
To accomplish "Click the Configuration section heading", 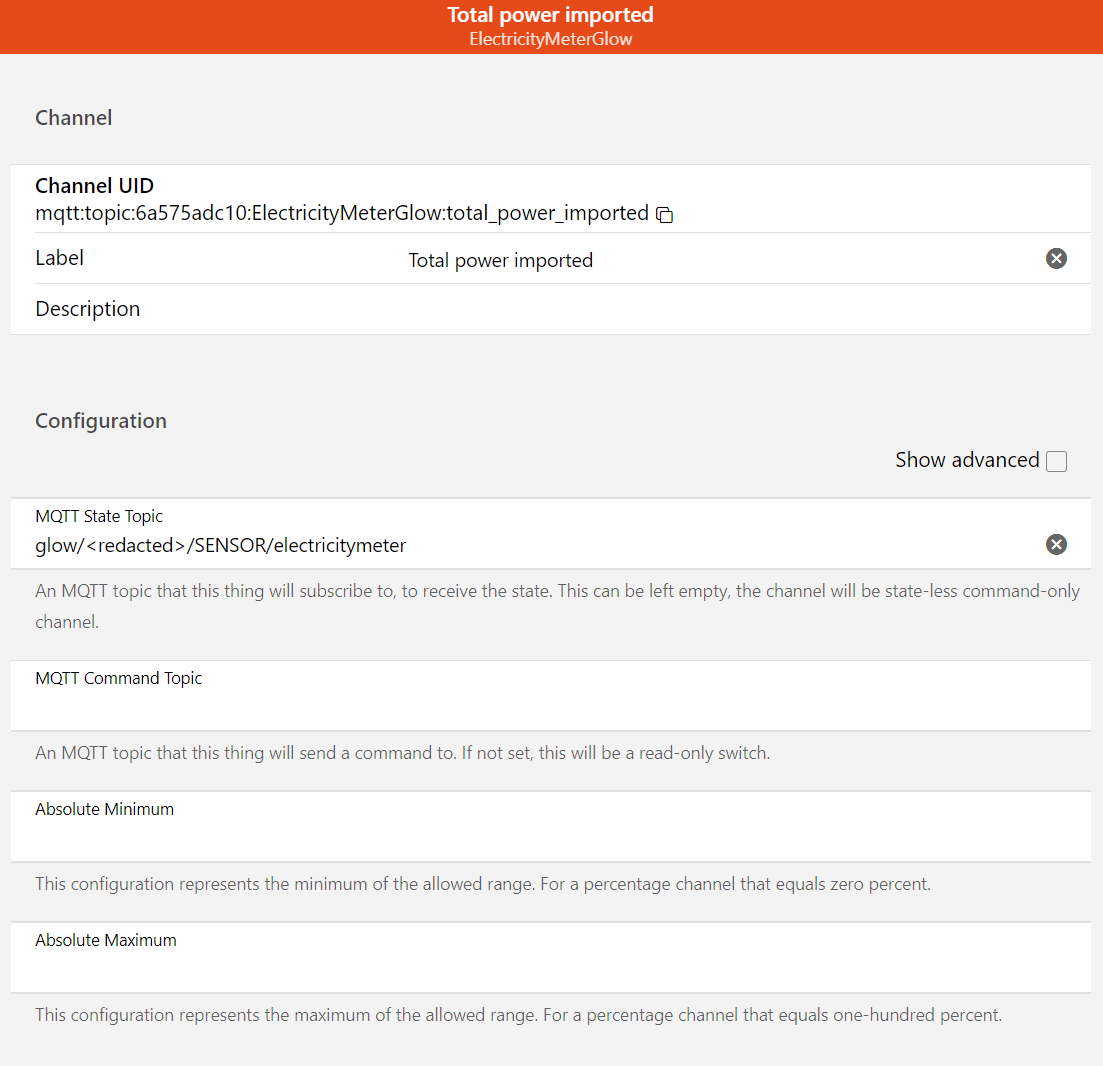I will [x=101, y=421].
